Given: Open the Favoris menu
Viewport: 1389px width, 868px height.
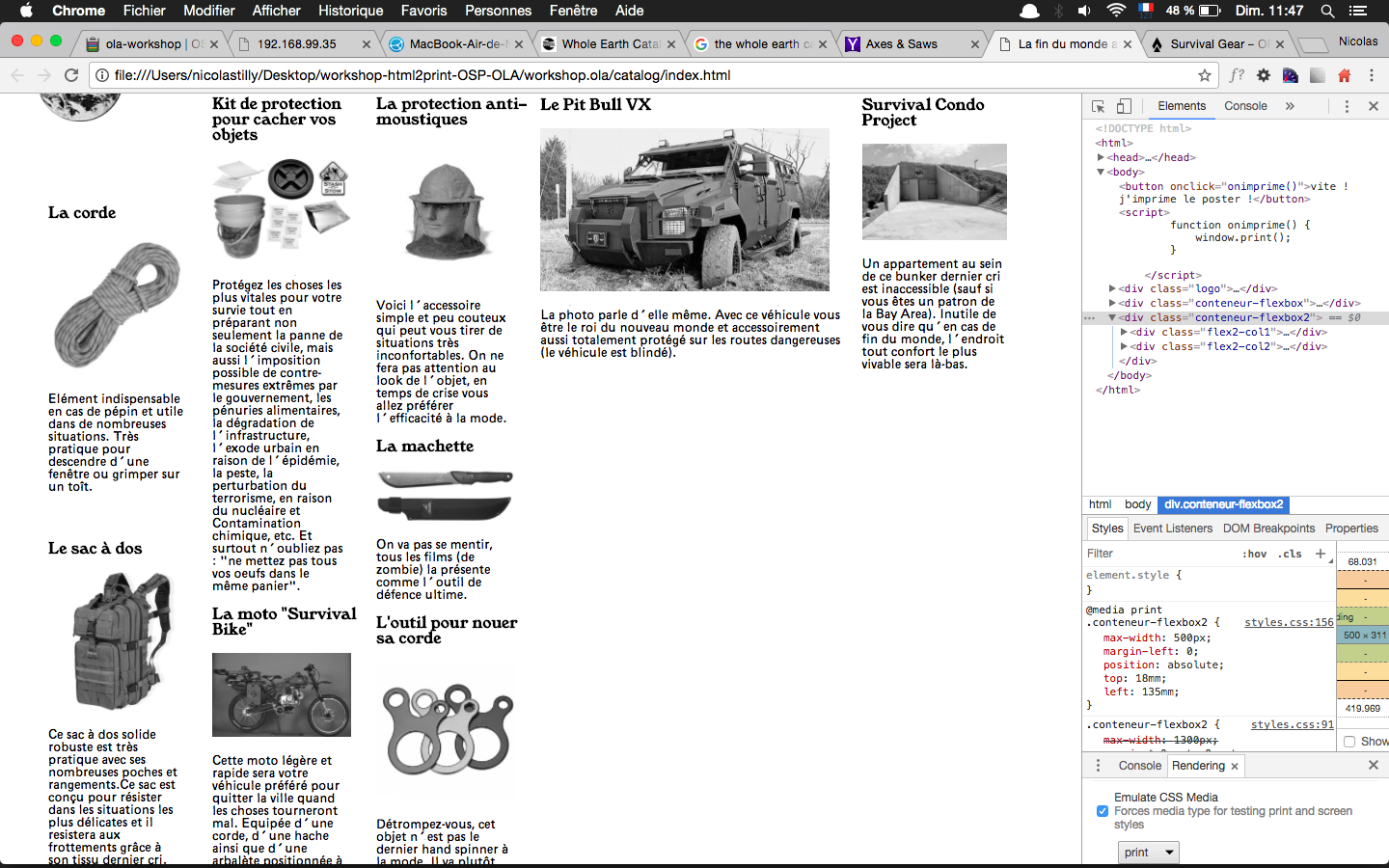Looking at the screenshot, I should pyautogui.click(x=423, y=11).
